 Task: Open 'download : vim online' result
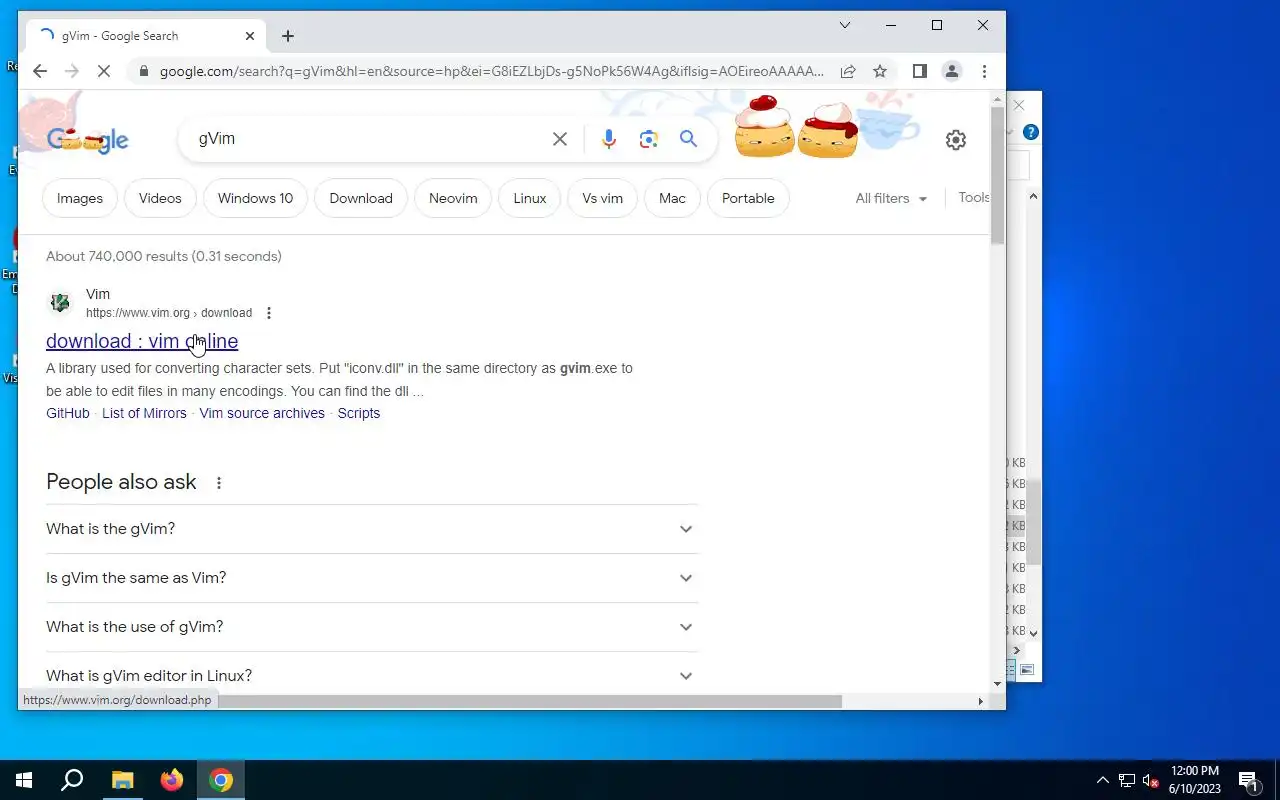coord(142,341)
